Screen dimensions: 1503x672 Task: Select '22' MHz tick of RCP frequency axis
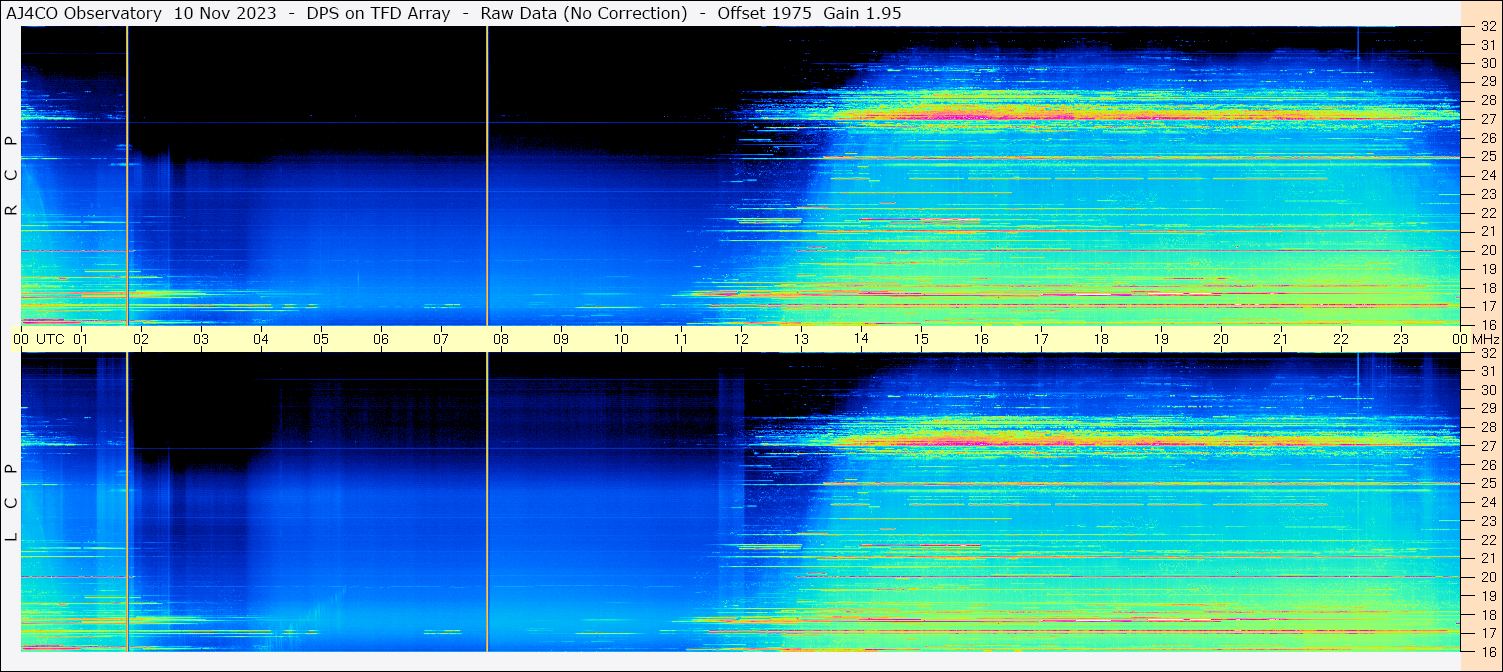point(1487,213)
